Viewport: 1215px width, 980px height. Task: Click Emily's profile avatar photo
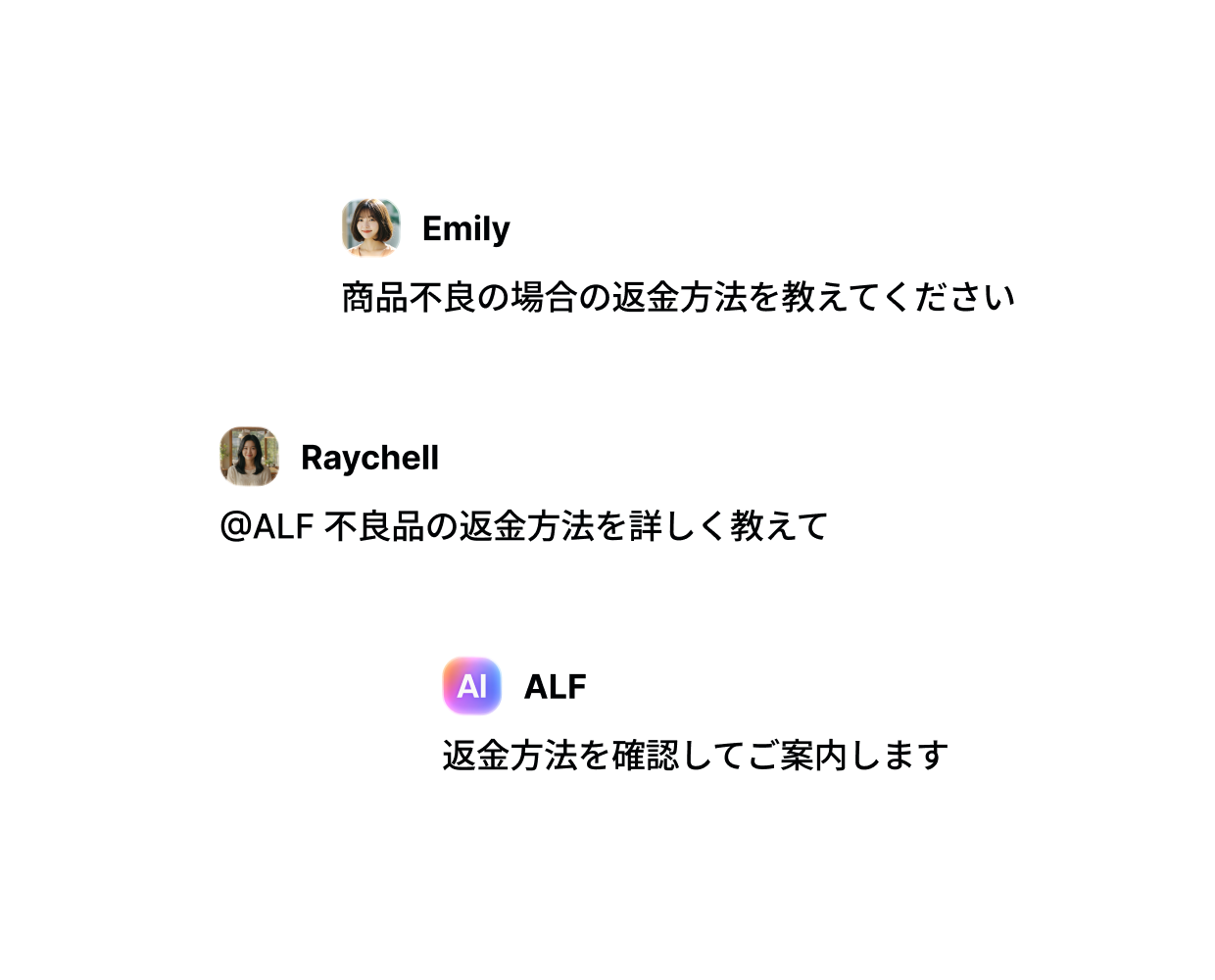pos(371,227)
